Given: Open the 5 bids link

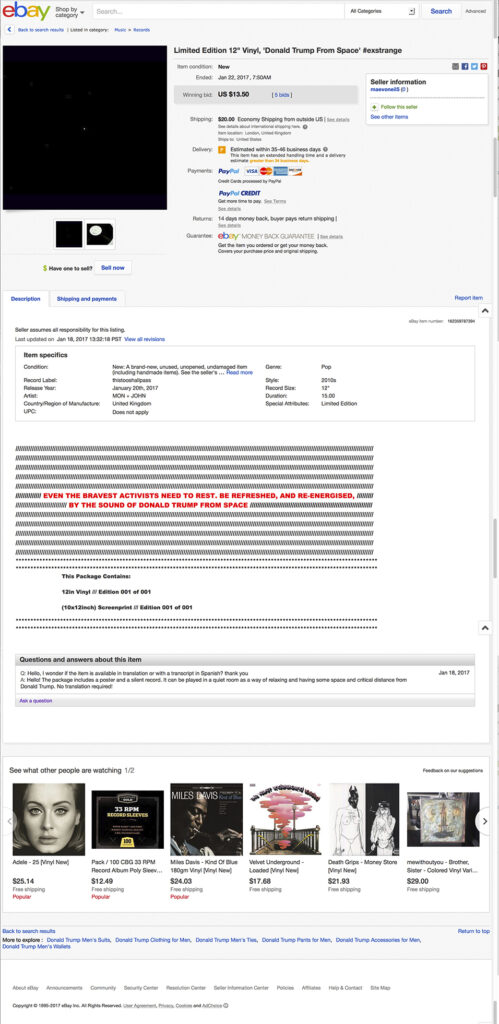Looking at the screenshot, I should point(282,95).
